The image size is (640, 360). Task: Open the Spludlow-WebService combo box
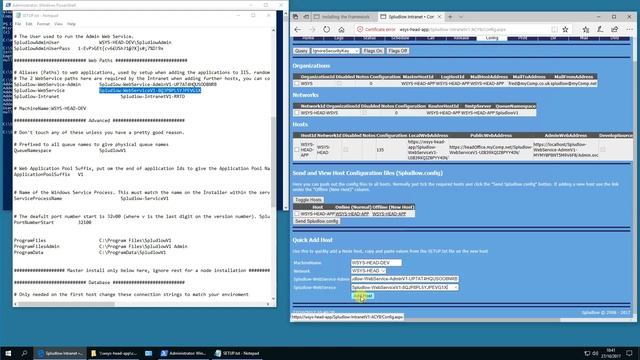404,287
